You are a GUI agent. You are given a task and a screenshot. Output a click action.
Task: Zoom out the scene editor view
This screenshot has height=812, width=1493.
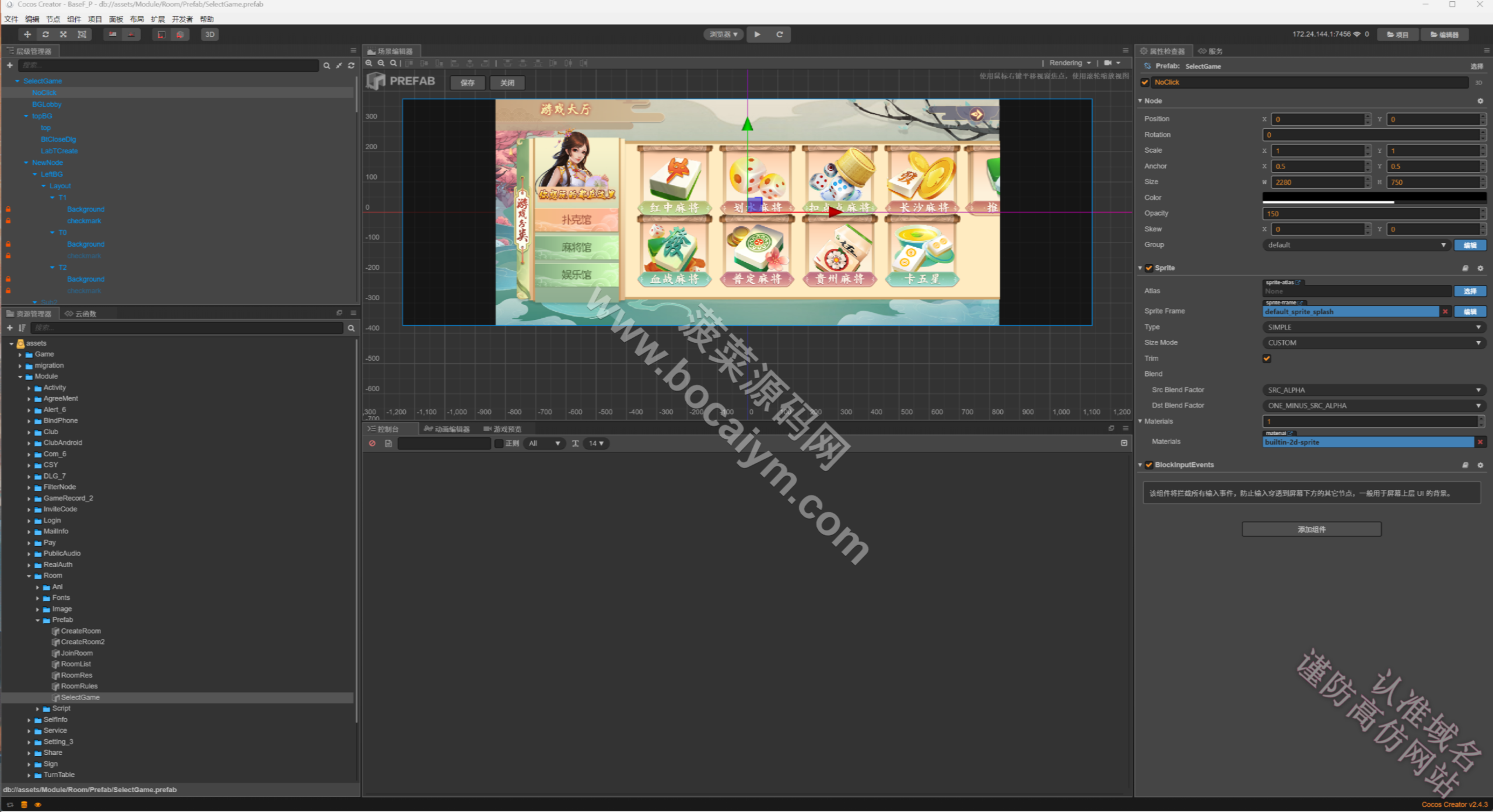click(x=381, y=63)
